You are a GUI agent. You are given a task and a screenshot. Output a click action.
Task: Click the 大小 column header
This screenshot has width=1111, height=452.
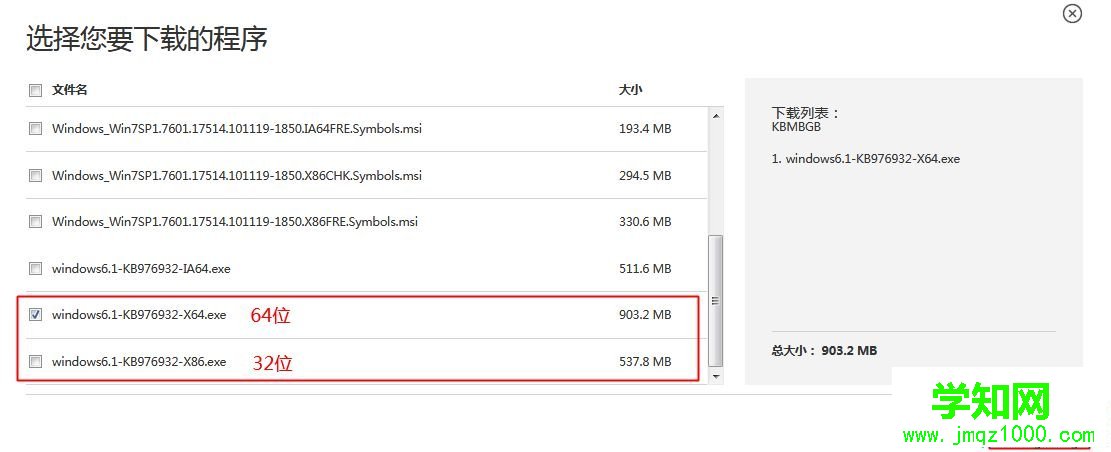click(630, 90)
